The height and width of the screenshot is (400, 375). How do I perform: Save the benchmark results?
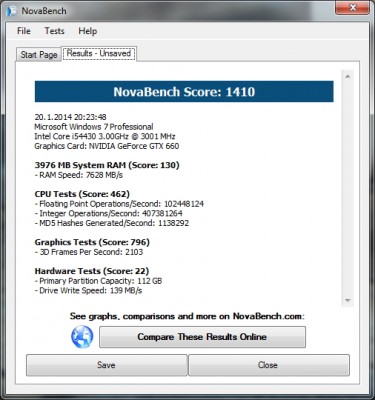click(x=107, y=365)
